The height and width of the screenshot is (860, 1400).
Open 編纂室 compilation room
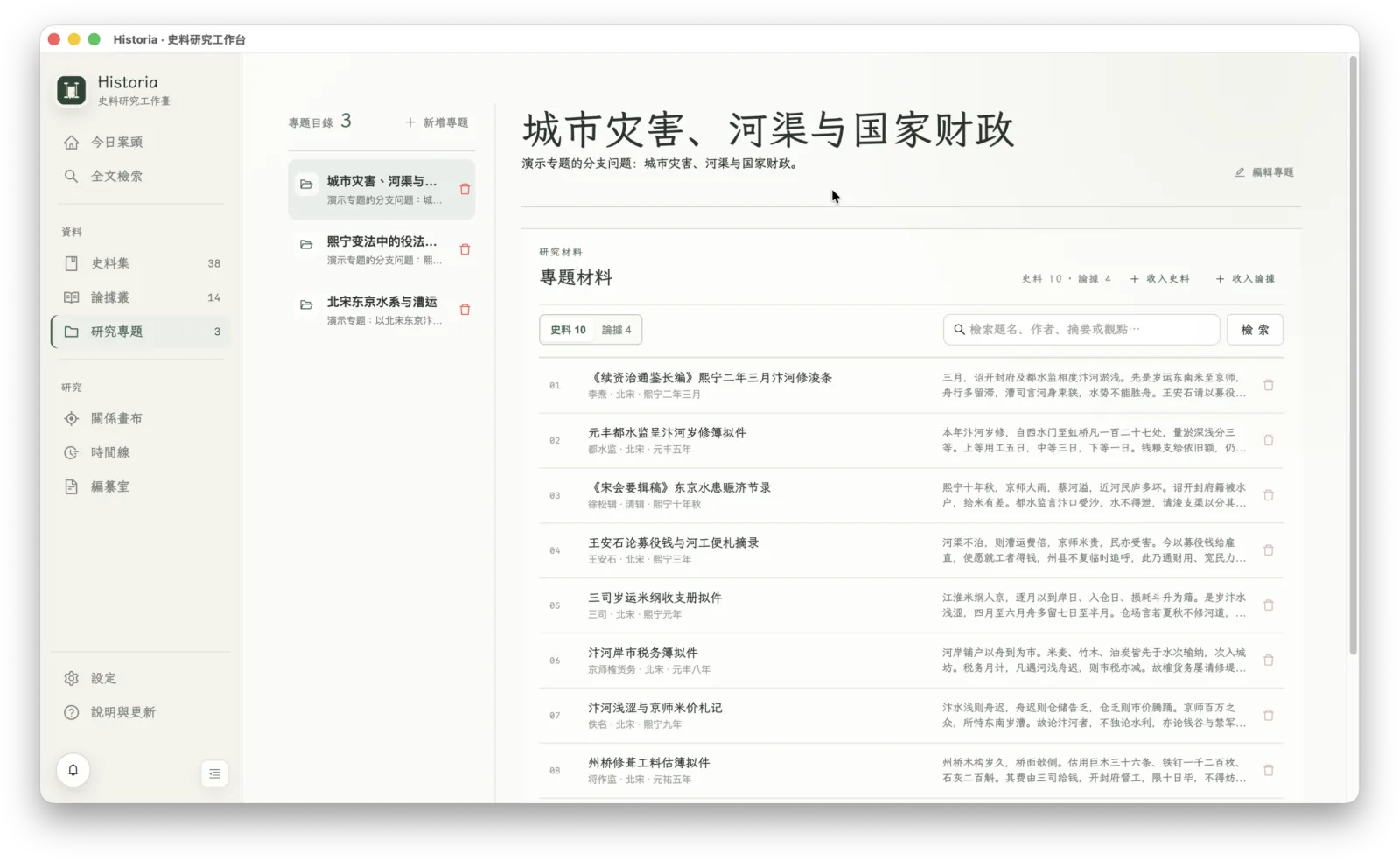point(141,486)
